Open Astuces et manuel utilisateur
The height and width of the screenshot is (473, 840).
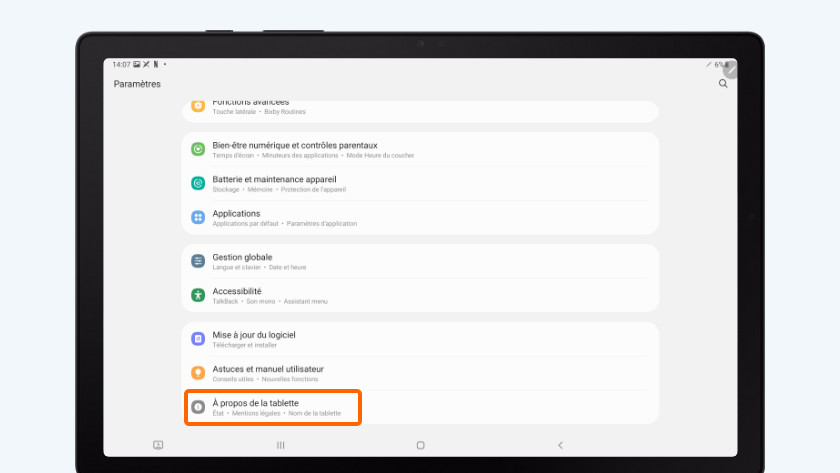(420, 373)
